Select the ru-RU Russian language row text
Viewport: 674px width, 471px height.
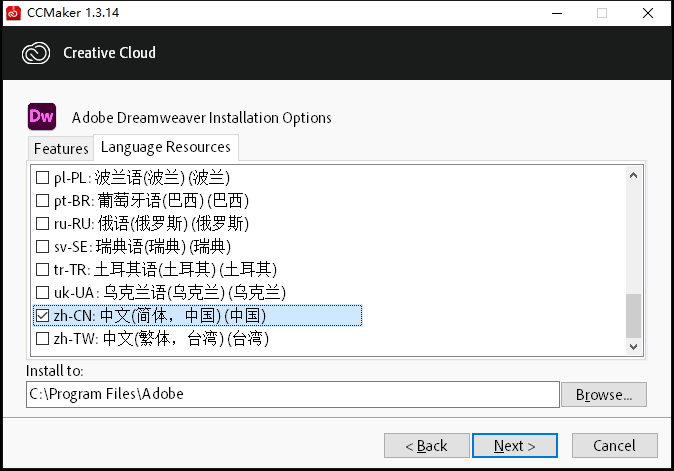tap(151, 223)
